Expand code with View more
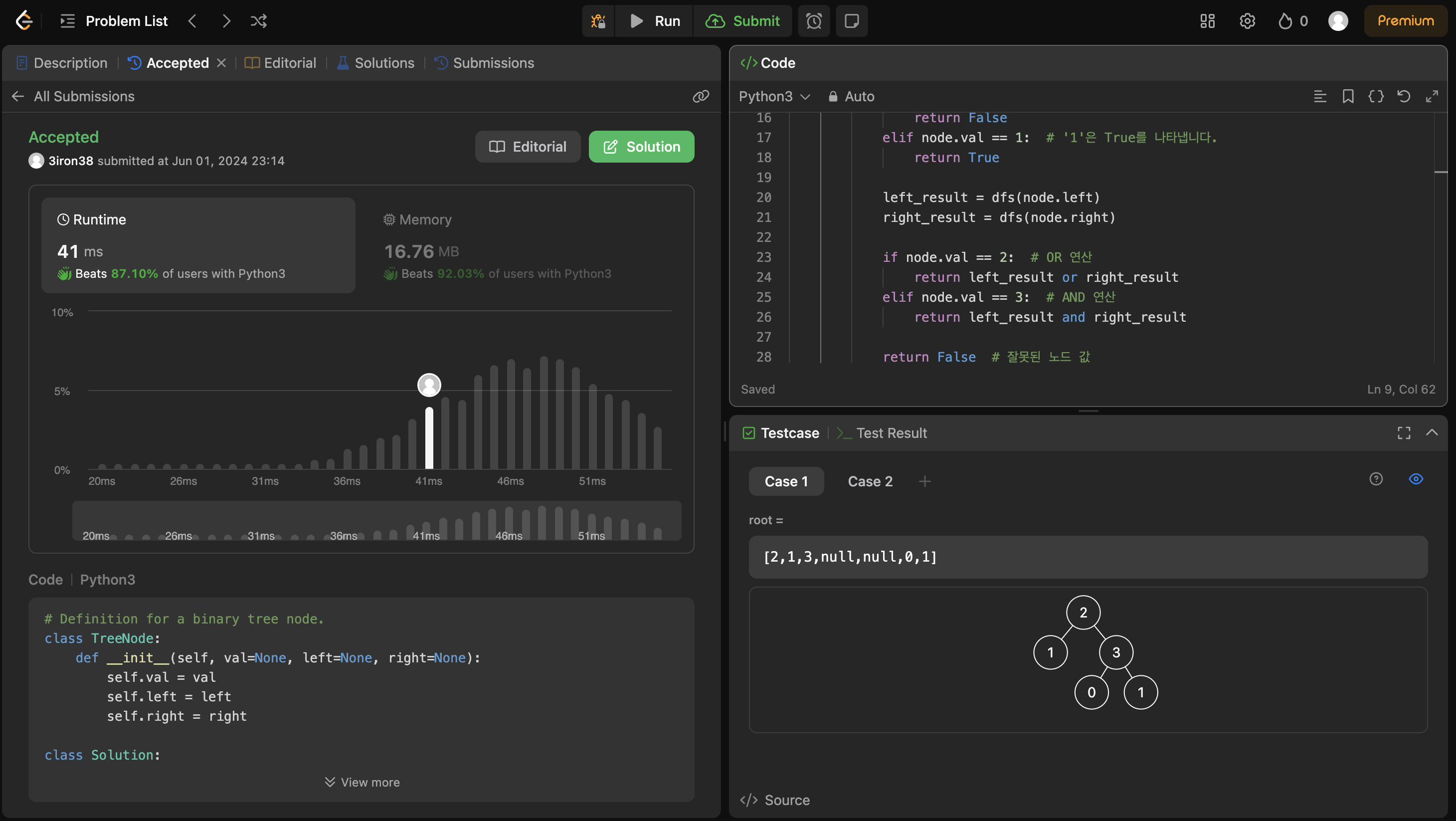Screen dimensions: 1456x821 [362, 782]
